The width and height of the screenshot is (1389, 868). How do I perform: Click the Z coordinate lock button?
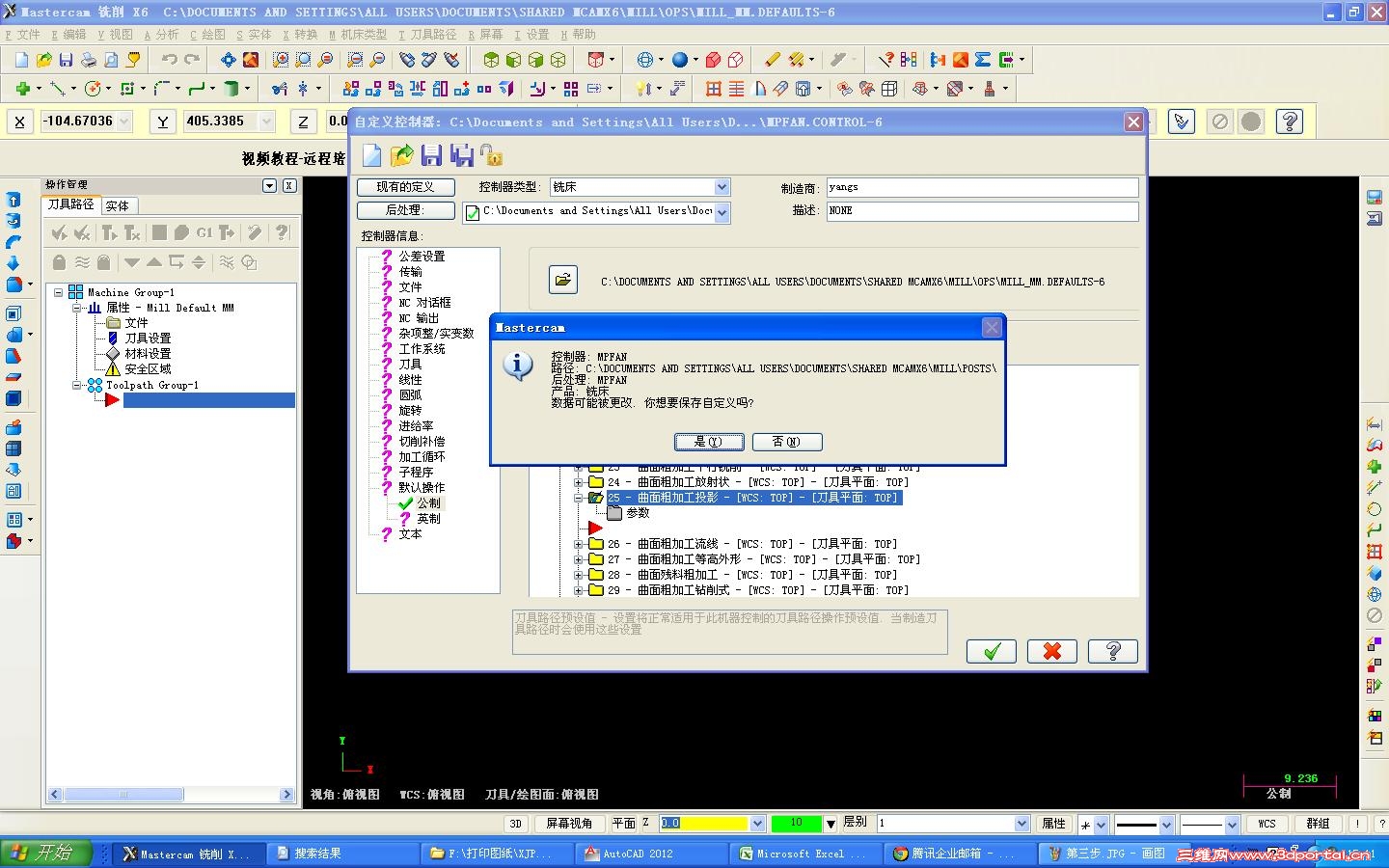(303, 122)
